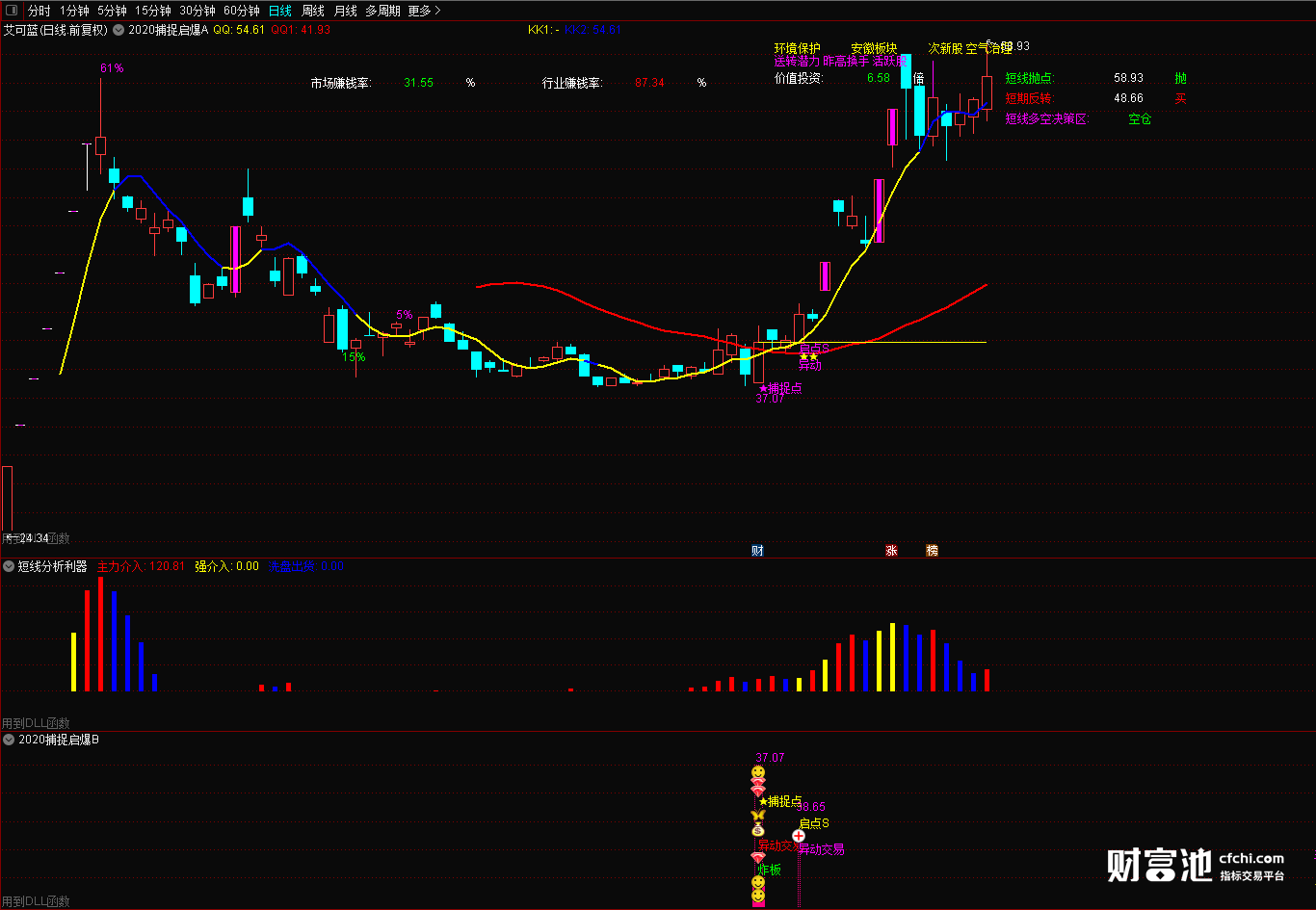The image size is (1316, 910).
Task: Click the ★捕捉点 marker on the main chart
Action: (x=780, y=387)
